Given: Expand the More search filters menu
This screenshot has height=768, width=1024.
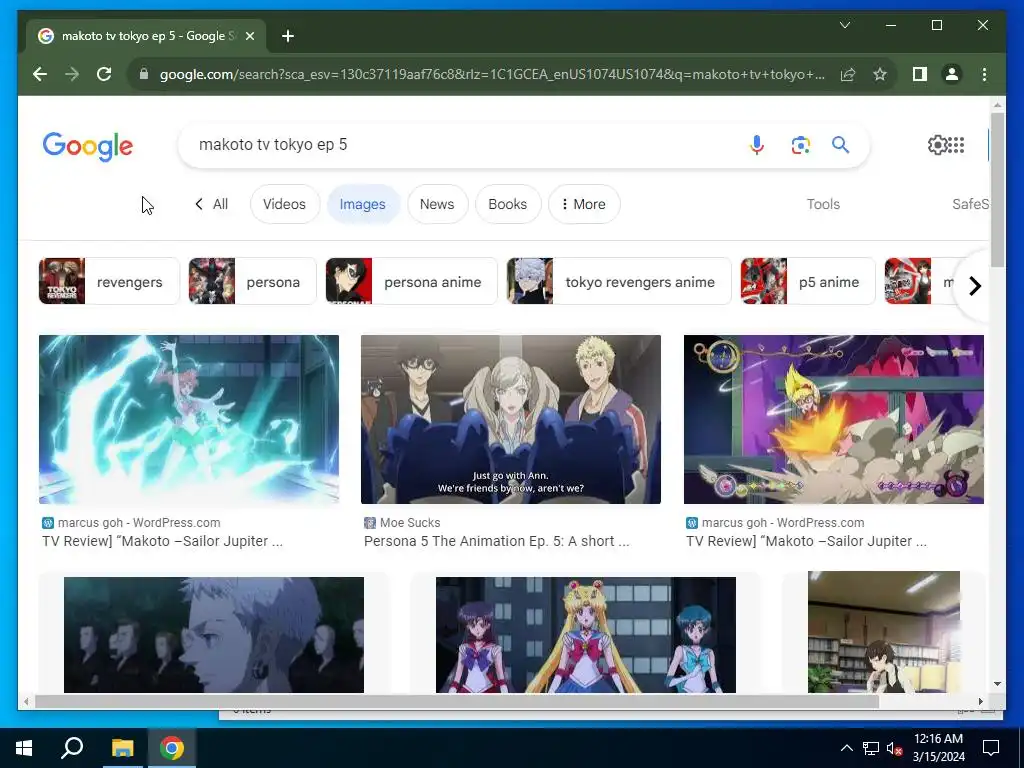Looking at the screenshot, I should tap(584, 204).
